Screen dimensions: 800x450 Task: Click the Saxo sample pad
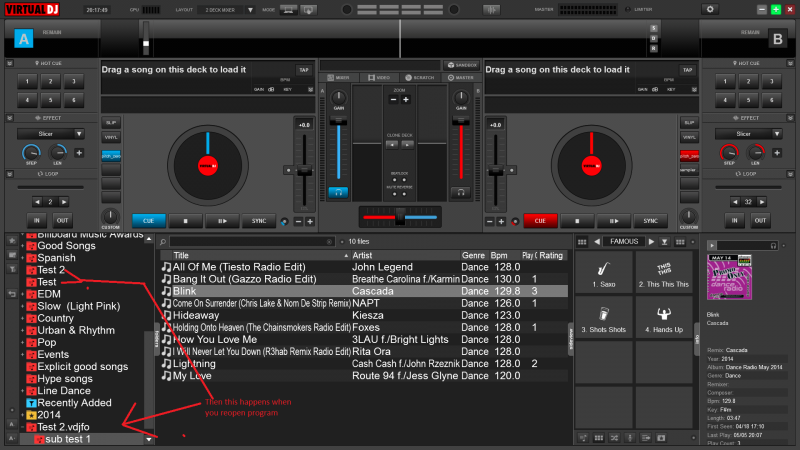604,273
